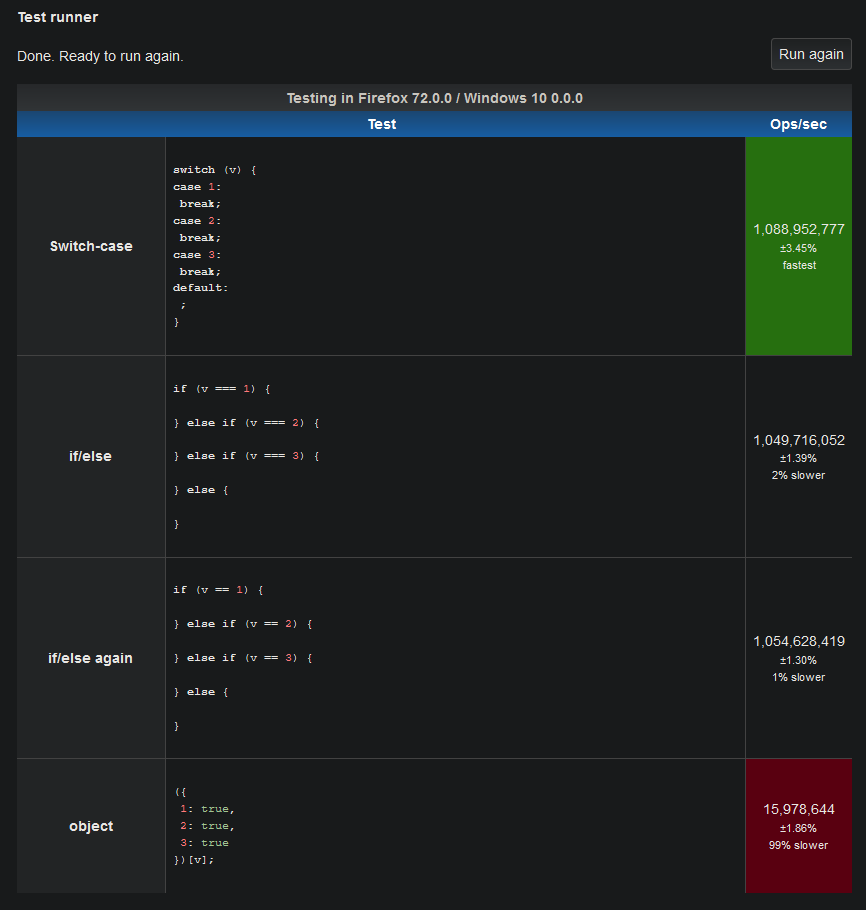Click the '2% slower' label

(798, 475)
